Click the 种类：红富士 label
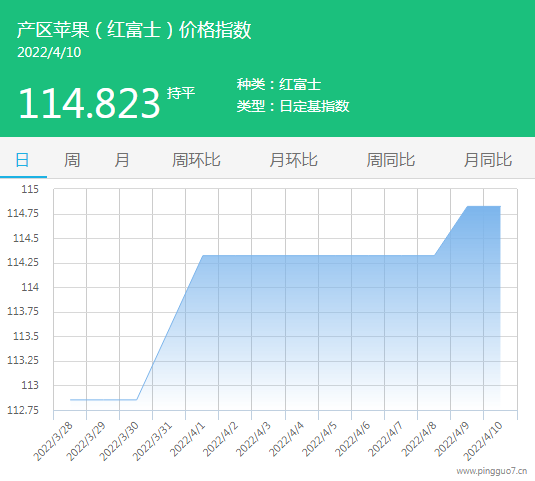The image size is (535, 481). (x=279, y=84)
